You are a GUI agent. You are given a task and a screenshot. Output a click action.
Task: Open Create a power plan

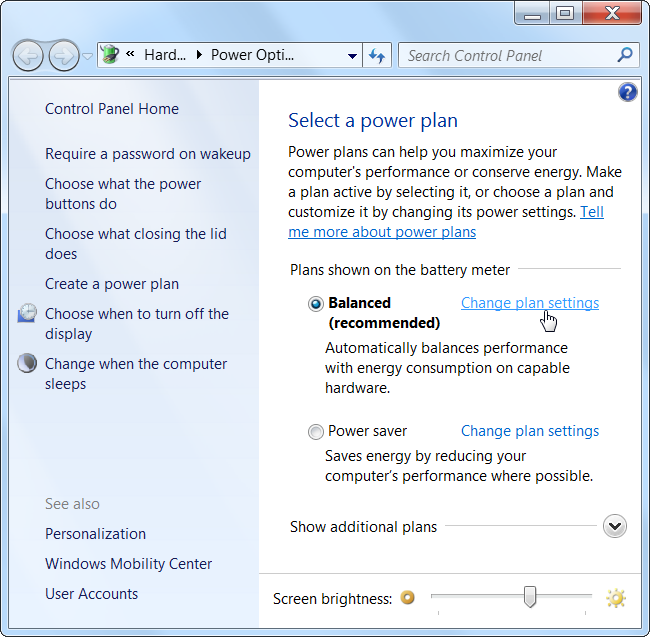point(112,284)
